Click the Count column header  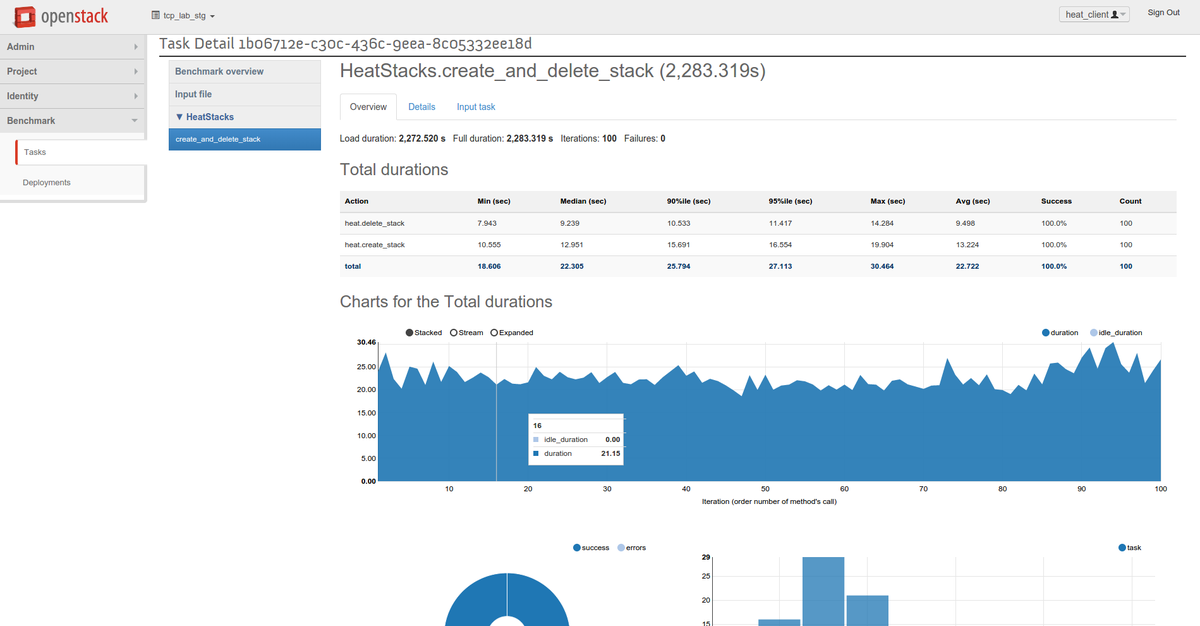point(1130,201)
